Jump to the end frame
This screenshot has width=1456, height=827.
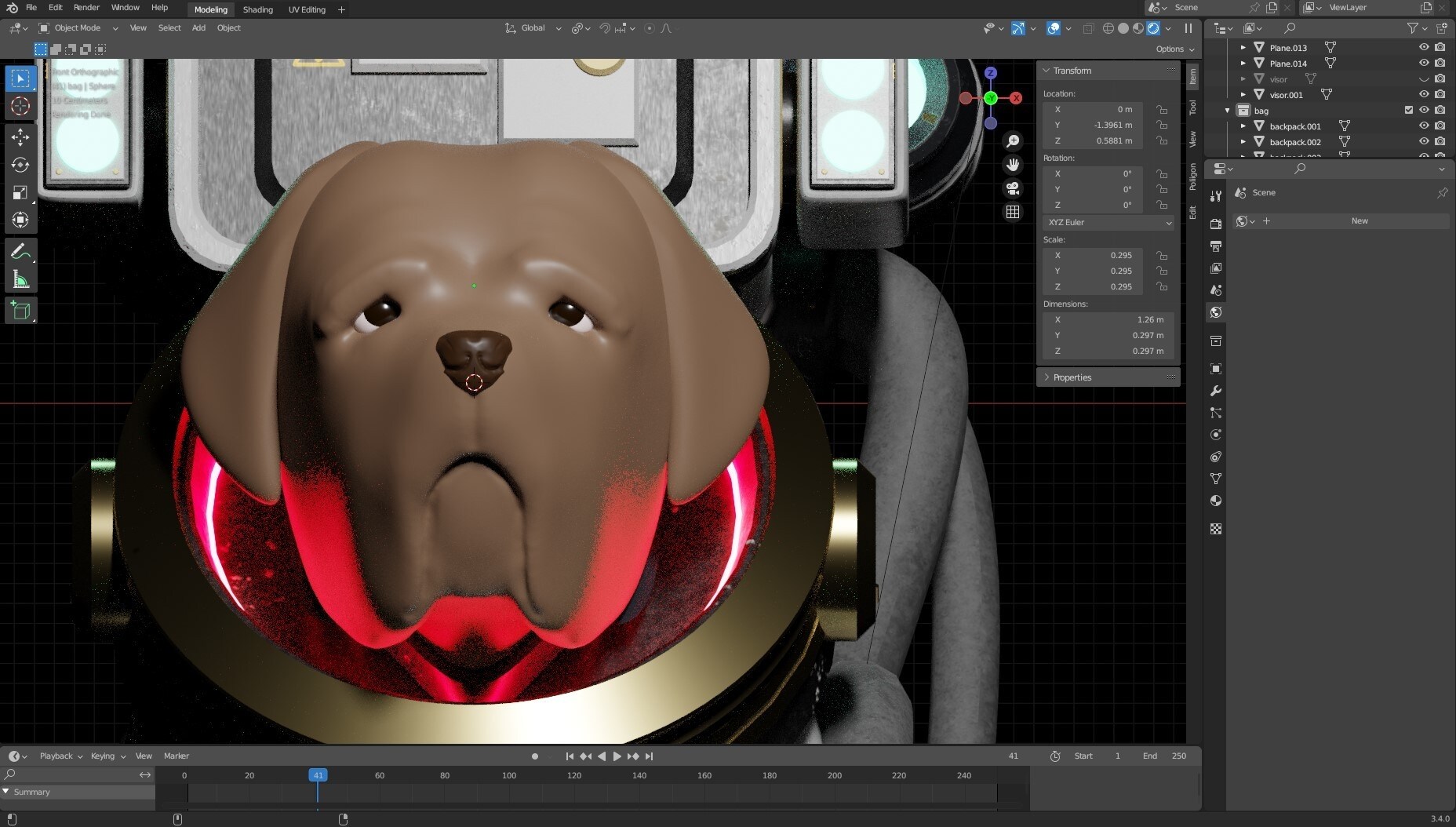click(649, 756)
